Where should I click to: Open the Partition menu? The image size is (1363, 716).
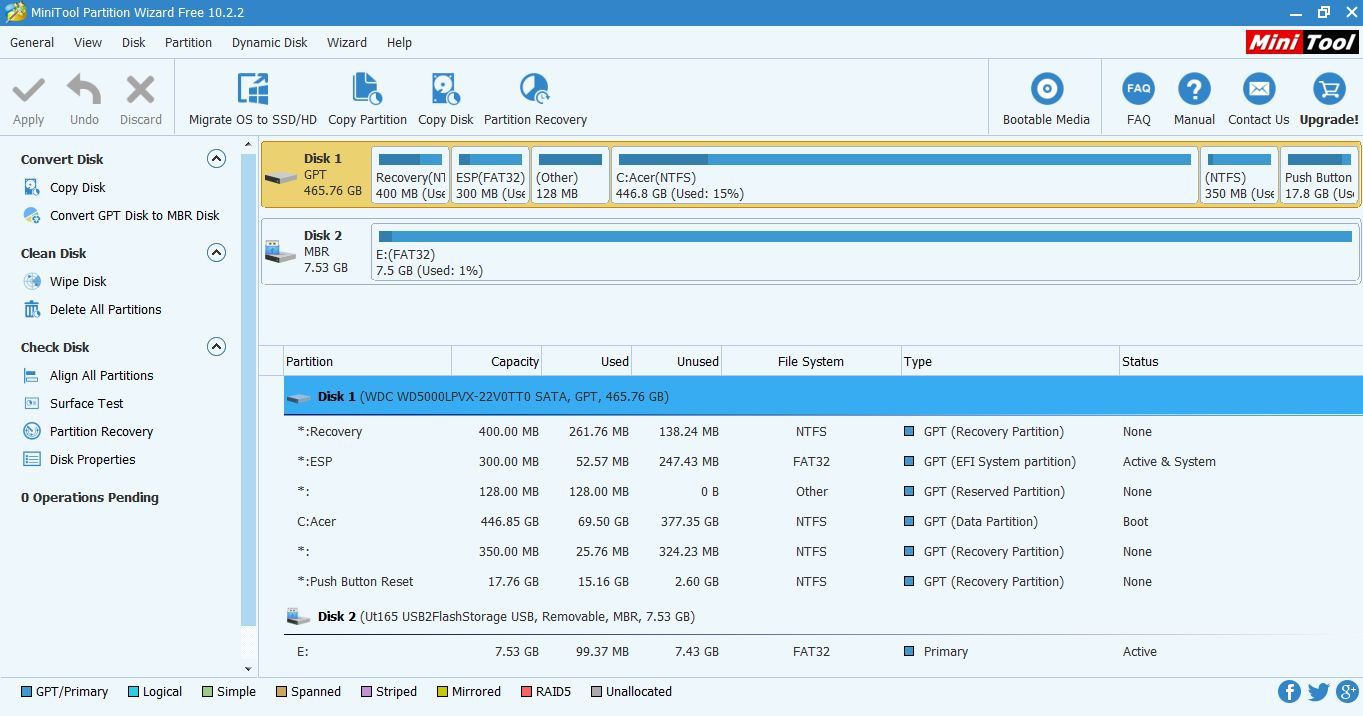188,43
